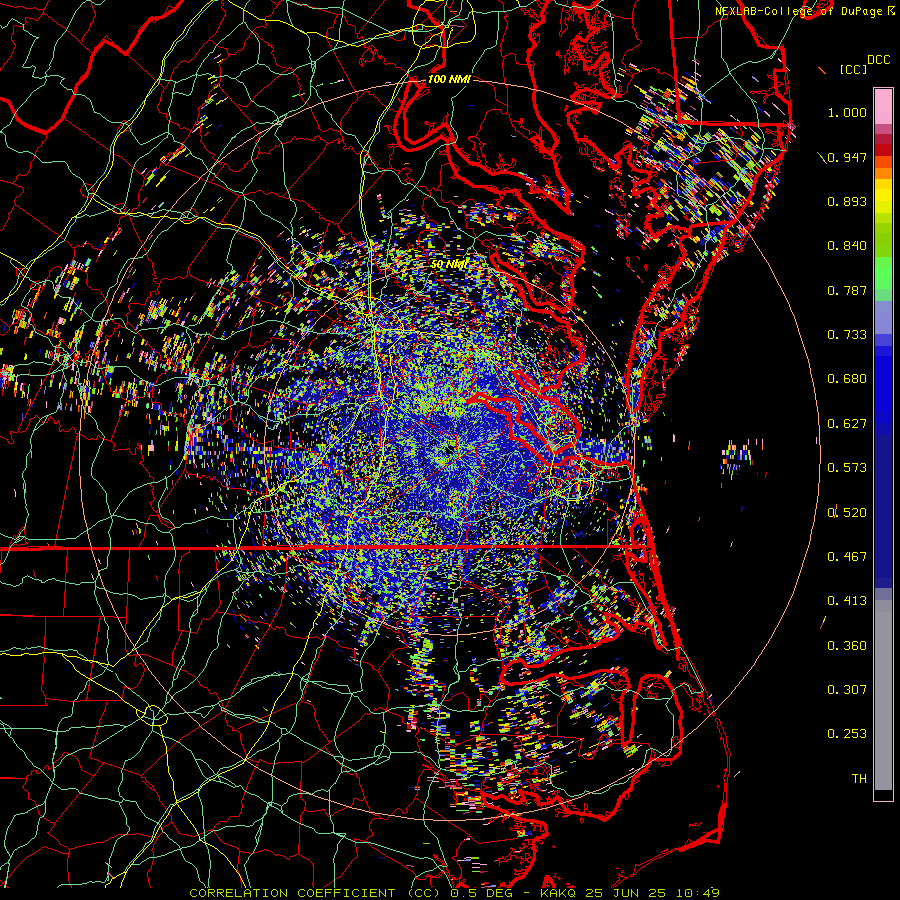This screenshot has height=900, width=900.
Task: Pick the red segment of the color bar
Action: pyautogui.click(x=883, y=150)
